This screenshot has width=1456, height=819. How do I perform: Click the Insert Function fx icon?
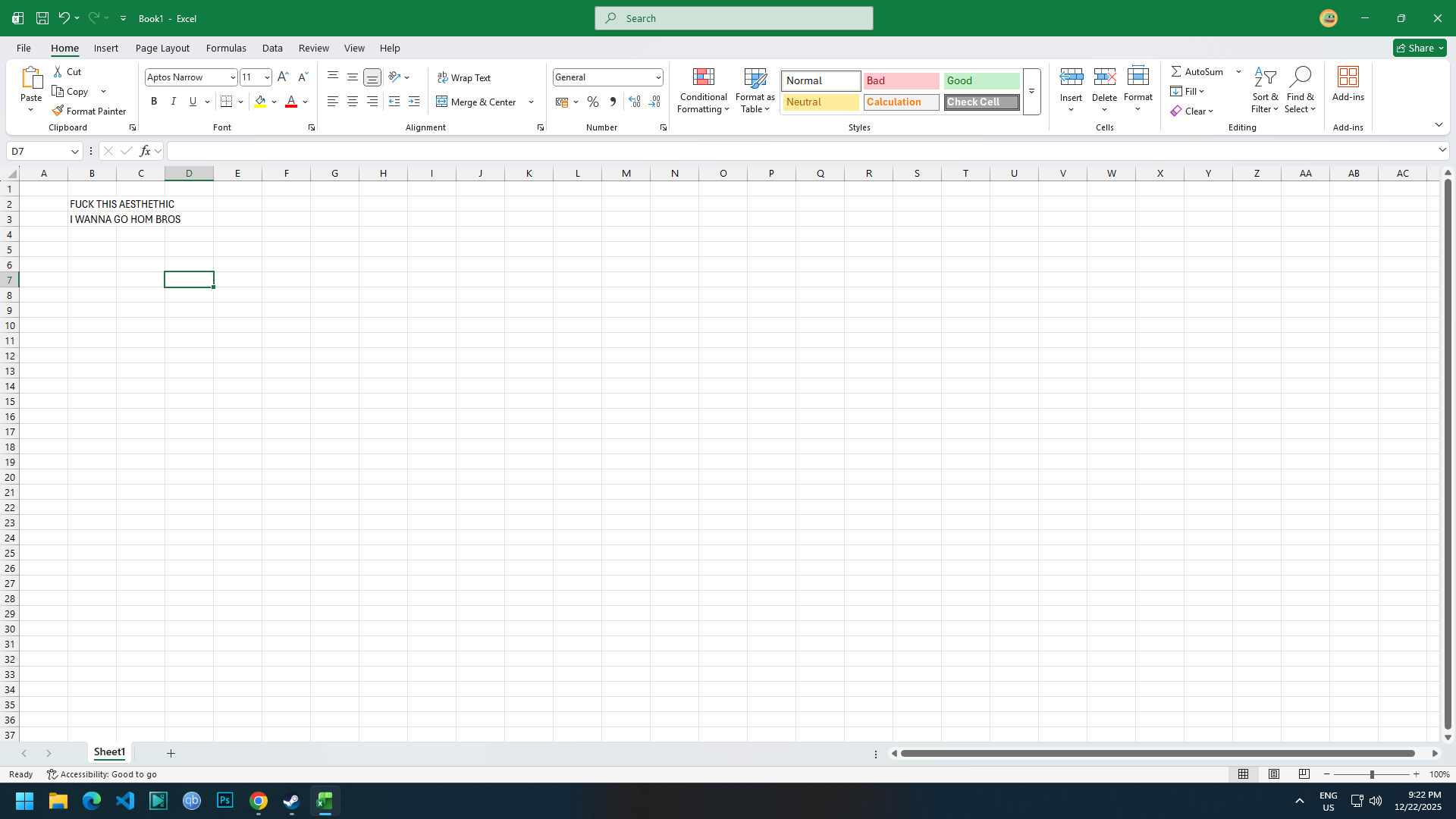point(145,151)
